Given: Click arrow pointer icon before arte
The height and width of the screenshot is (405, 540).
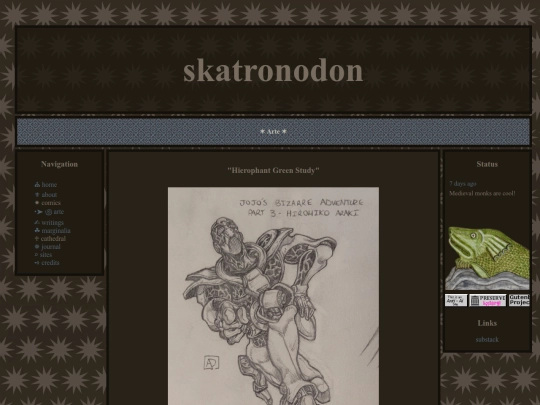Looking at the screenshot, I should [x=39, y=212].
